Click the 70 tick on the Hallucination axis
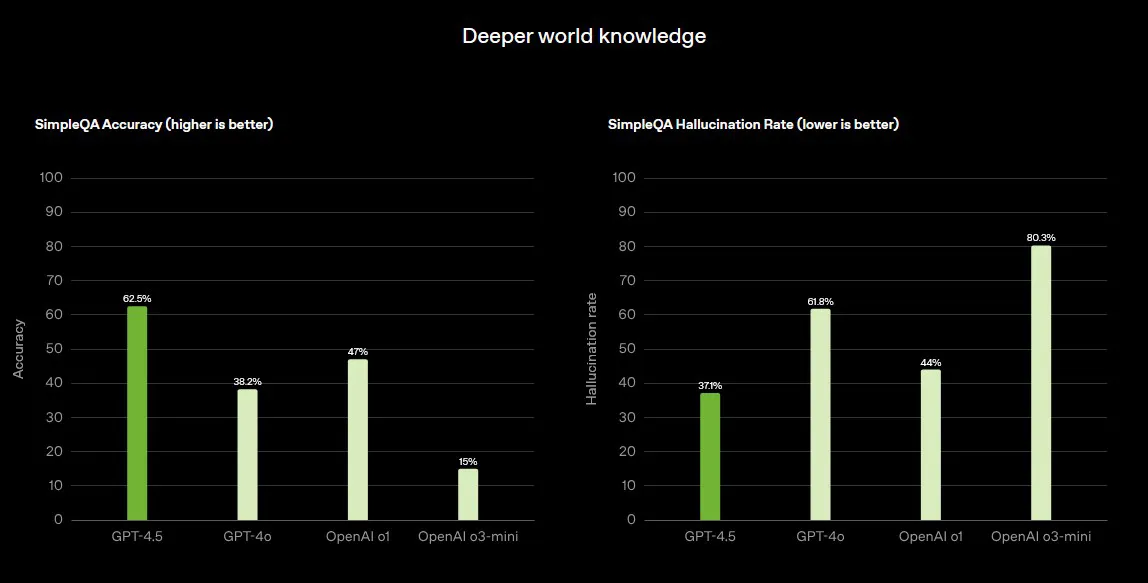 point(627,281)
